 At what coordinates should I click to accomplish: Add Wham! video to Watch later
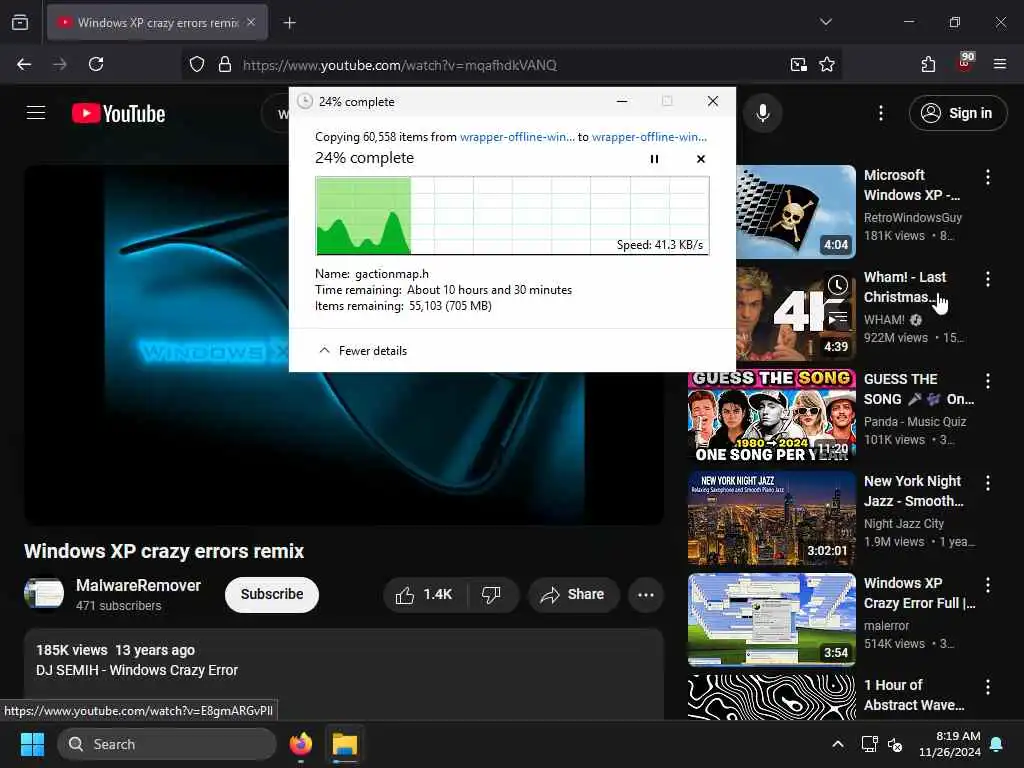pos(837,285)
